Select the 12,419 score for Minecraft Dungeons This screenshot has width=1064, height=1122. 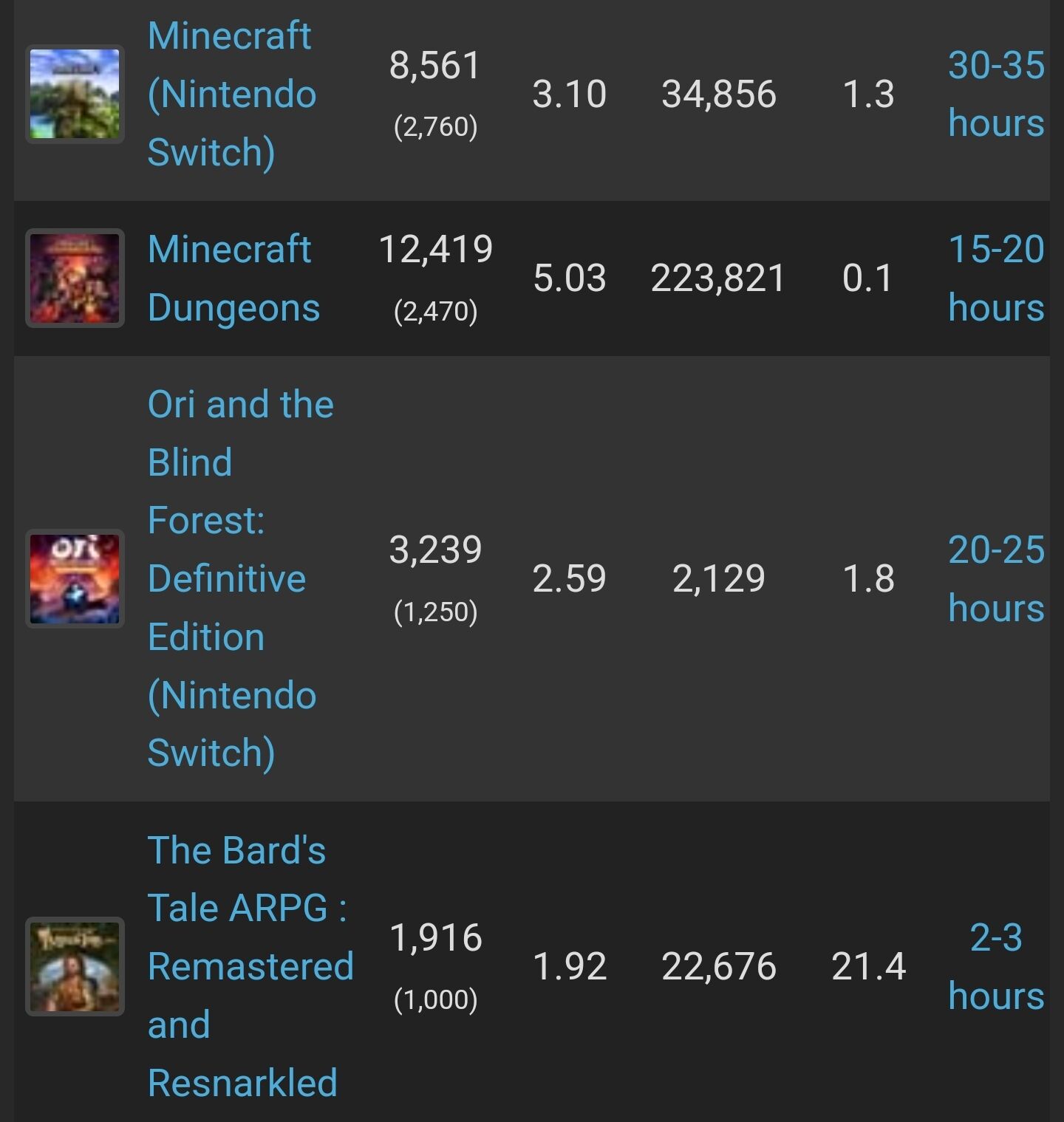coord(435,250)
